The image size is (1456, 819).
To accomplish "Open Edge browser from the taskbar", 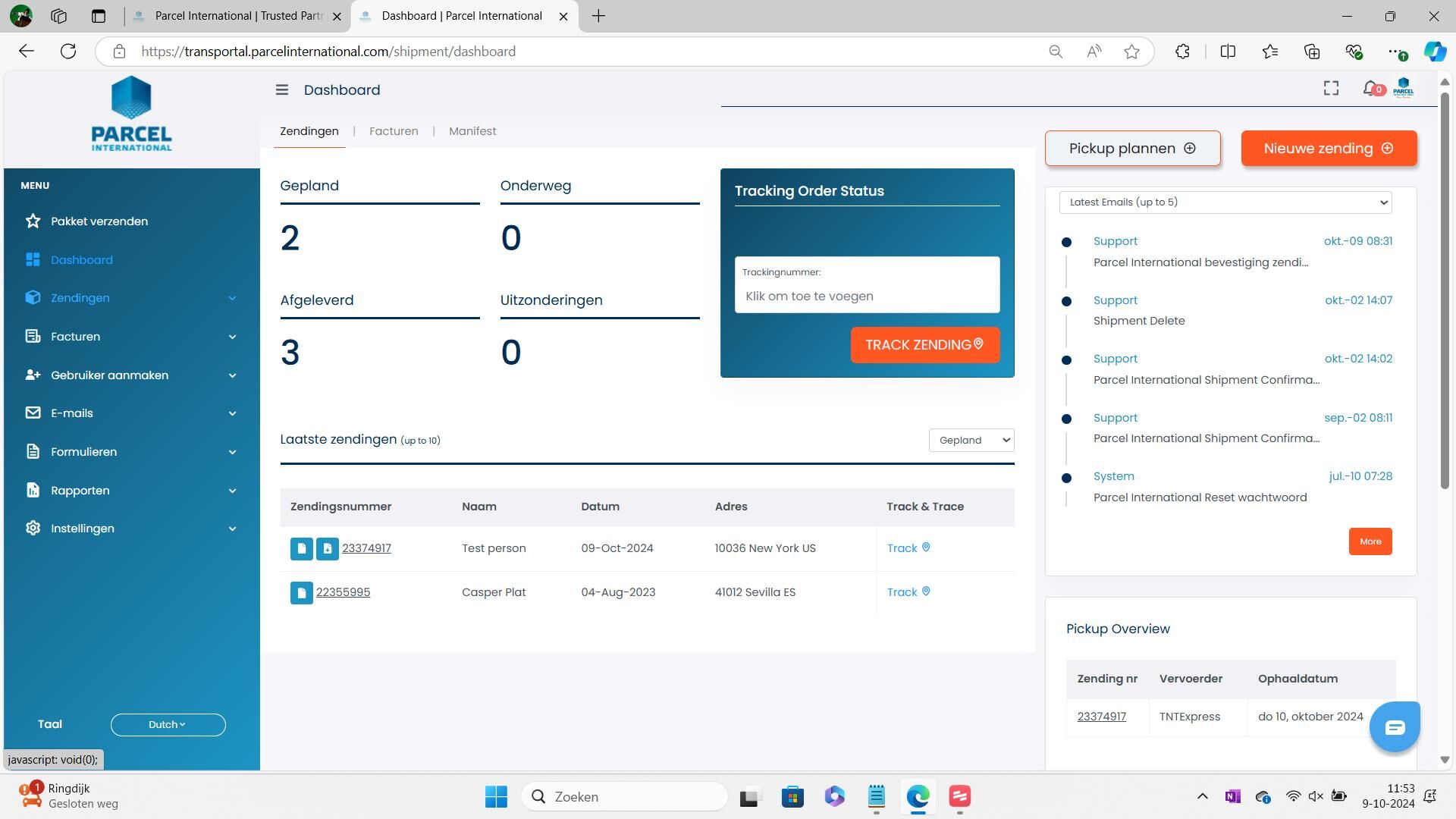I will point(918,796).
